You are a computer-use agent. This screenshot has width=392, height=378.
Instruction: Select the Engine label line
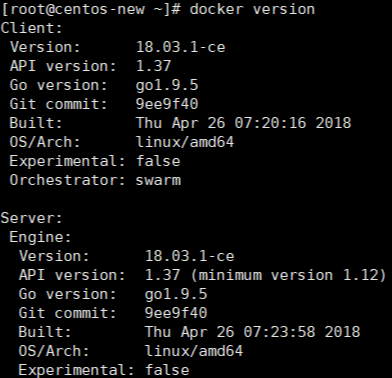point(40,237)
